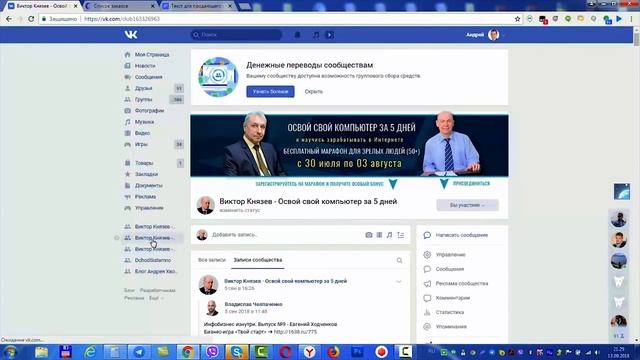Switch to Все записи tab
The width and height of the screenshot is (640, 360).
[x=211, y=260]
